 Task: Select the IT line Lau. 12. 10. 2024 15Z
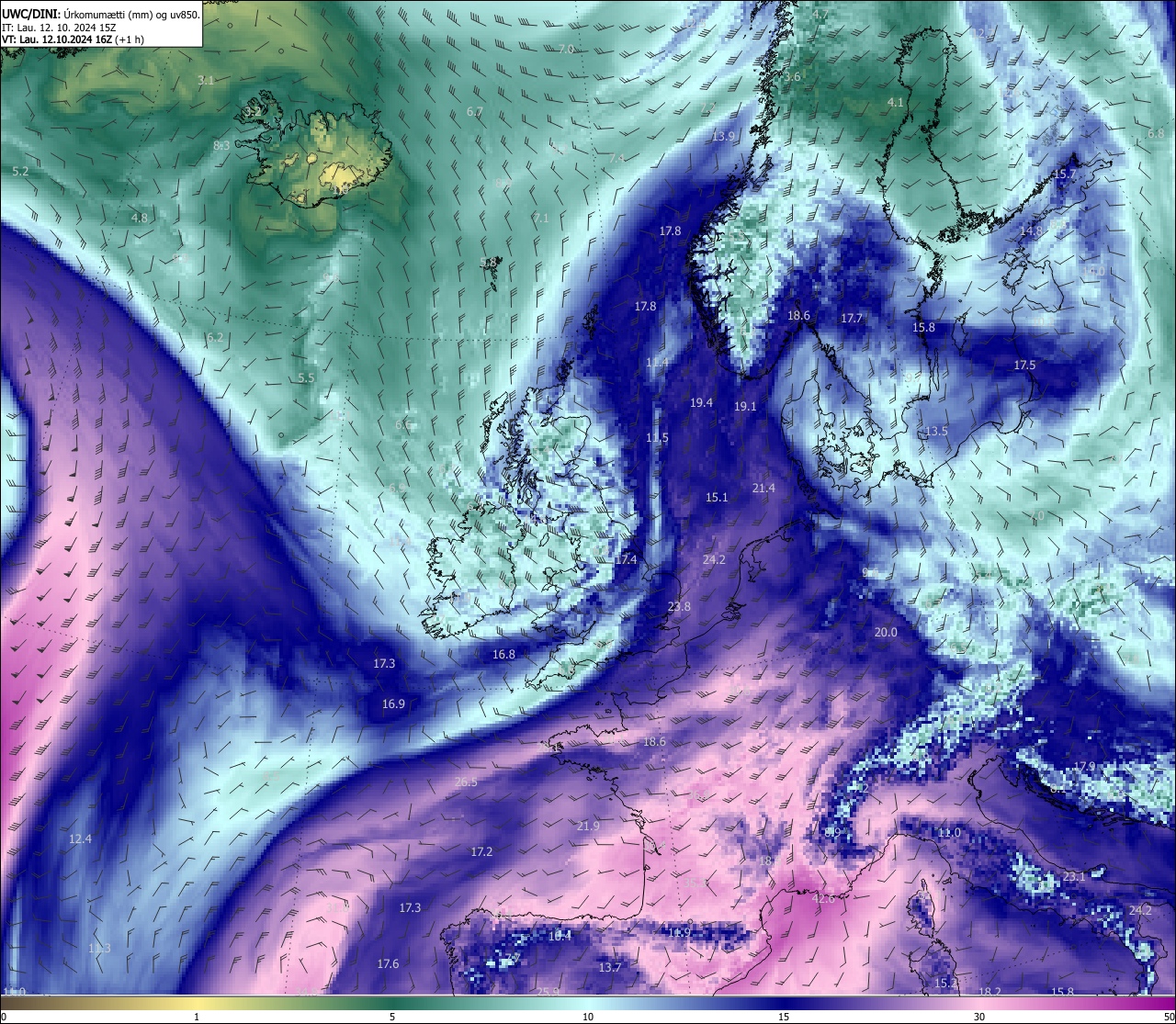(x=58, y=28)
